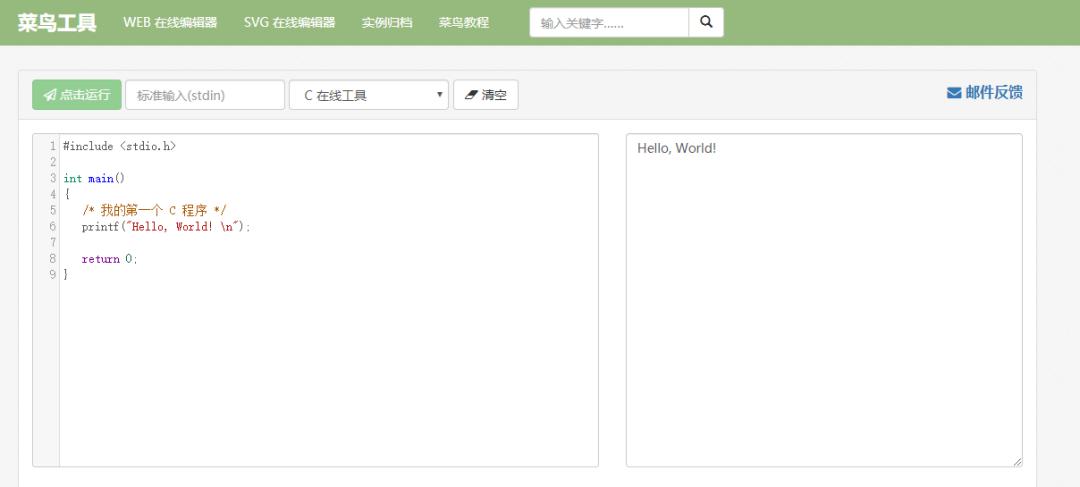Image resolution: width=1080 pixels, height=487 pixels.
Task: Focus the 标准输入(stdin) input field
Action: click(205, 95)
